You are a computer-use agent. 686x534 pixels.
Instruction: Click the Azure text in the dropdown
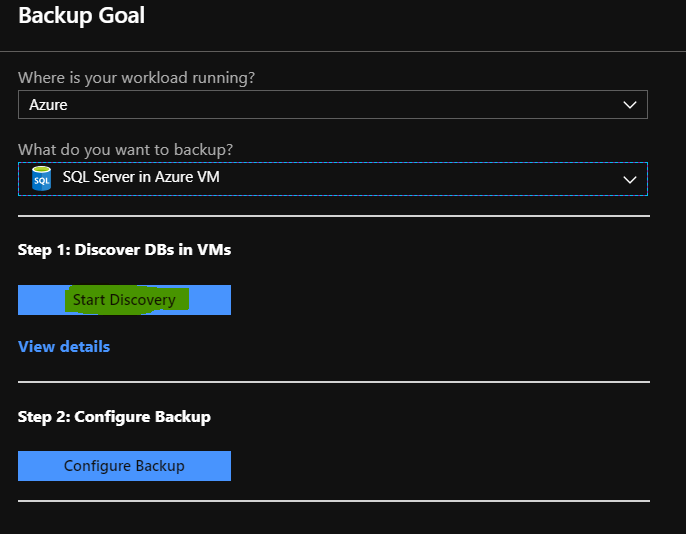click(x=48, y=105)
